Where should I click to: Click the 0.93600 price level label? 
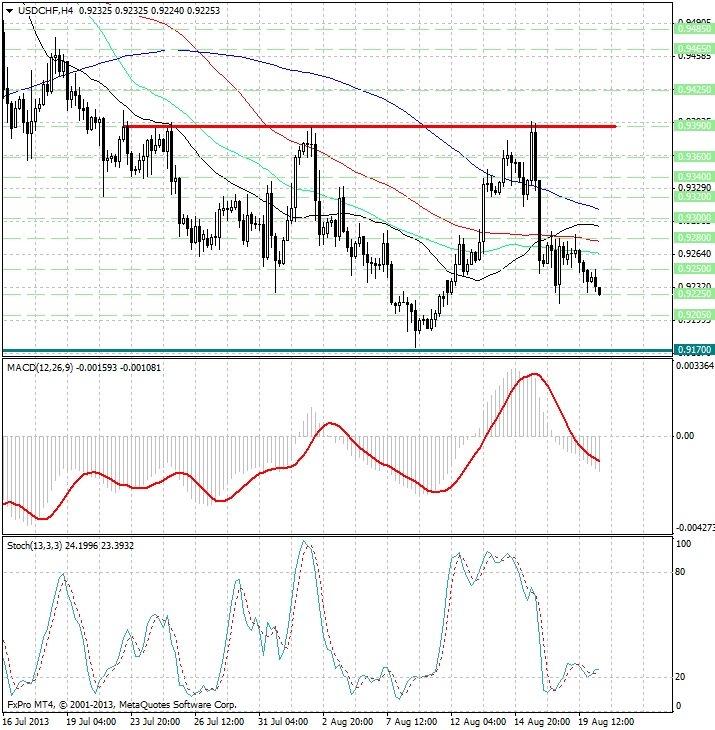[x=694, y=157]
